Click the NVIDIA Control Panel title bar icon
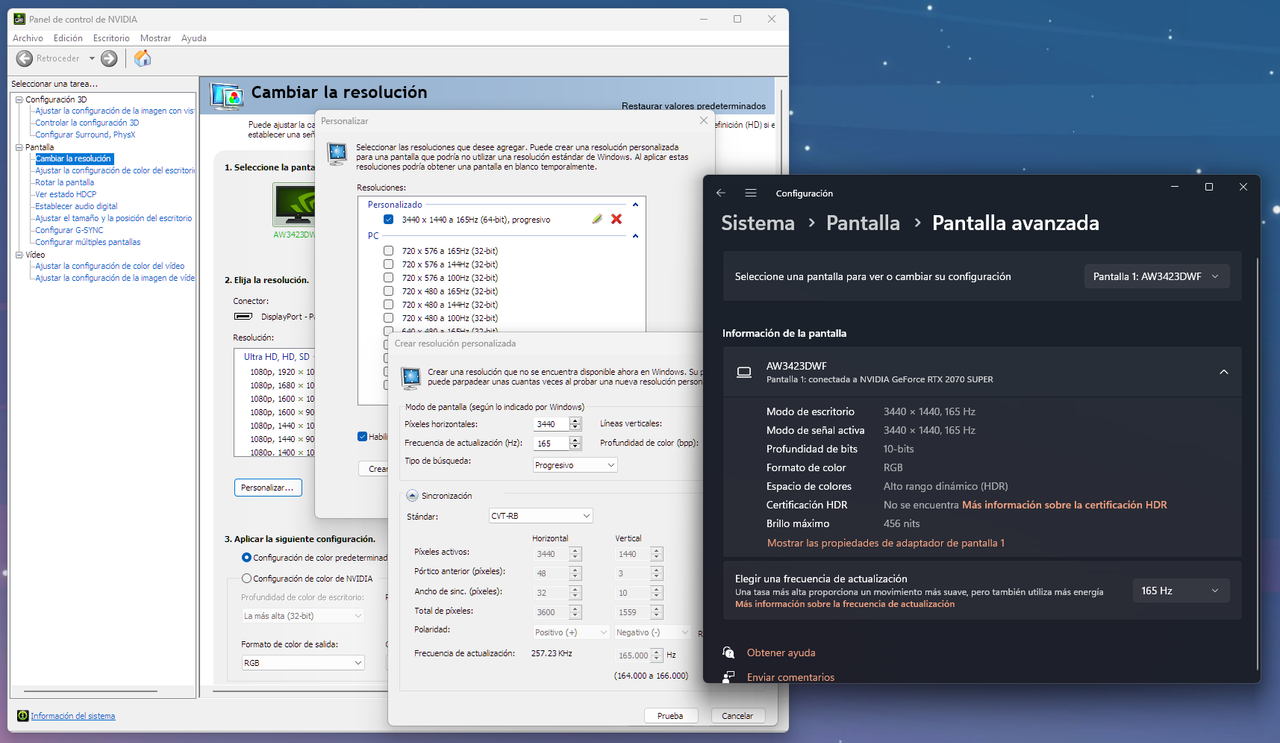The height and width of the screenshot is (743, 1280). [x=20, y=19]
